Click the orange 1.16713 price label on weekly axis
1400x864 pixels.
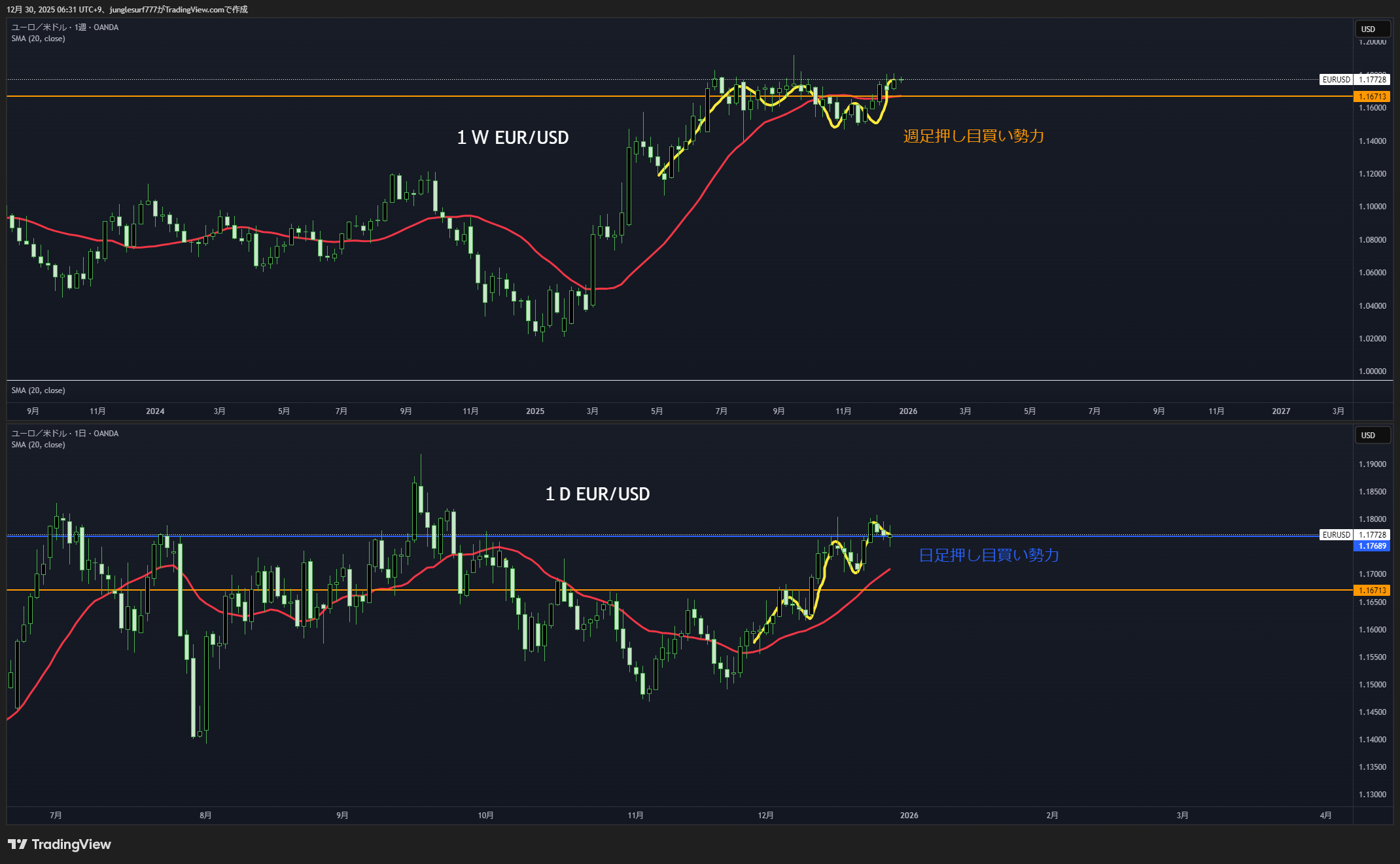coord(1372,97)
